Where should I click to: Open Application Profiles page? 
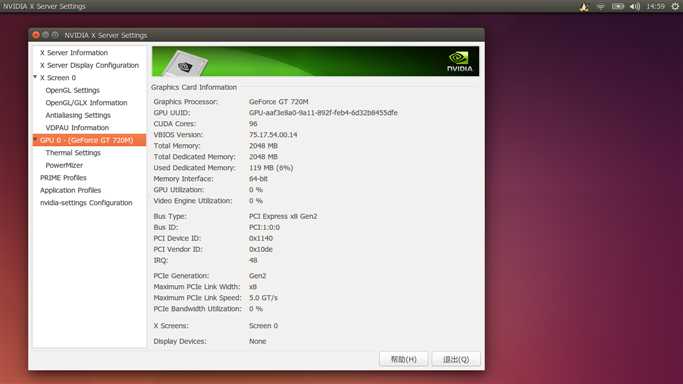[71, 190]
